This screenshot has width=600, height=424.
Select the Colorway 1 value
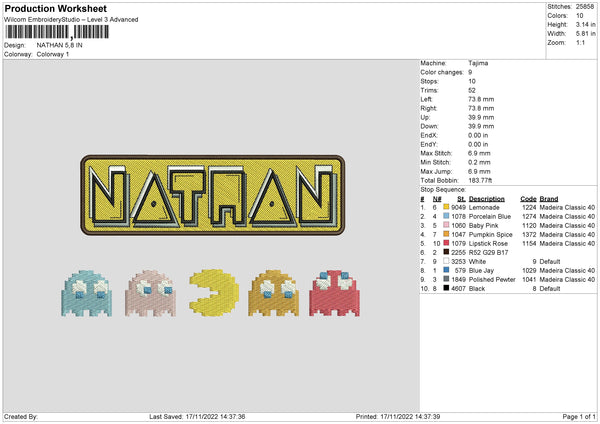pos(53,54)
